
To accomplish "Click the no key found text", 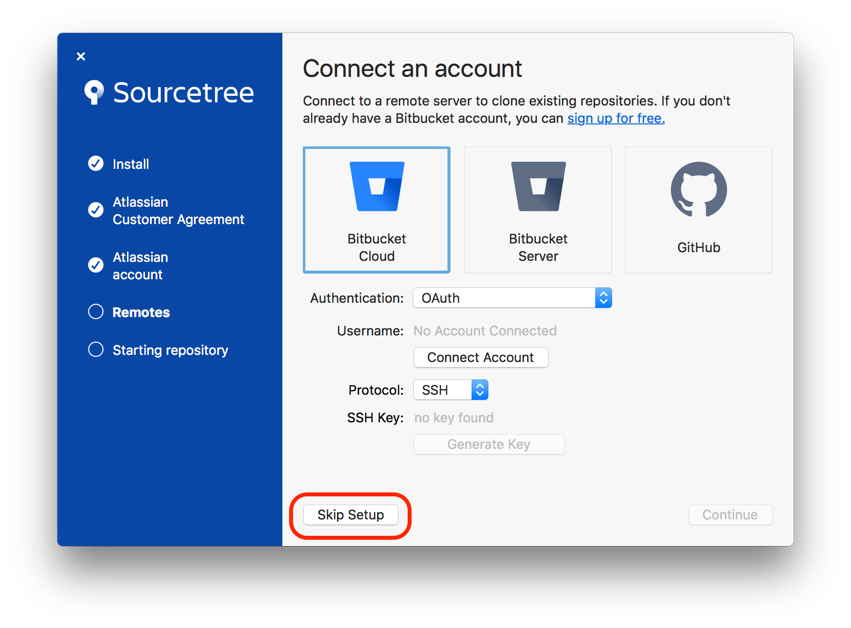I will click(x=454, y=417).
